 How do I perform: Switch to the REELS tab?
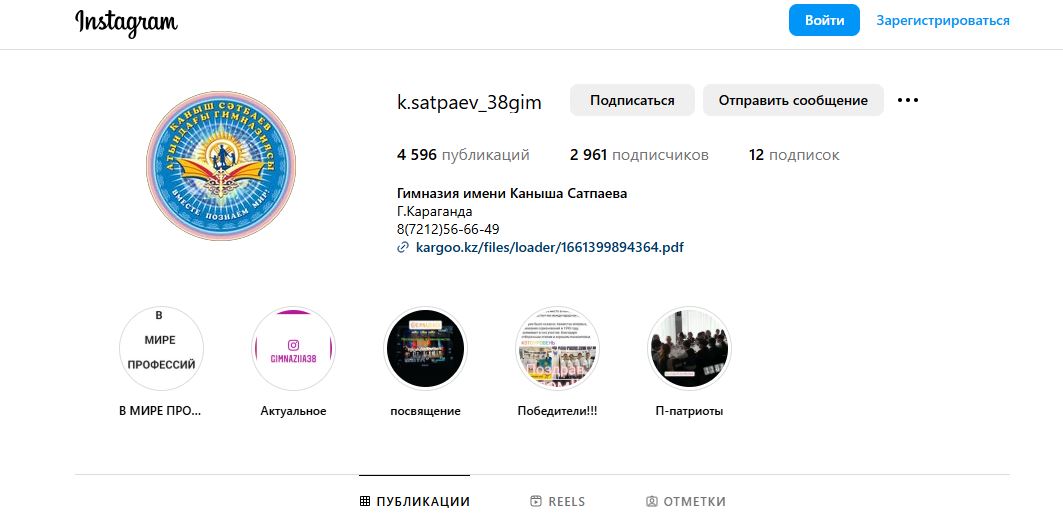tap(557, 501)
